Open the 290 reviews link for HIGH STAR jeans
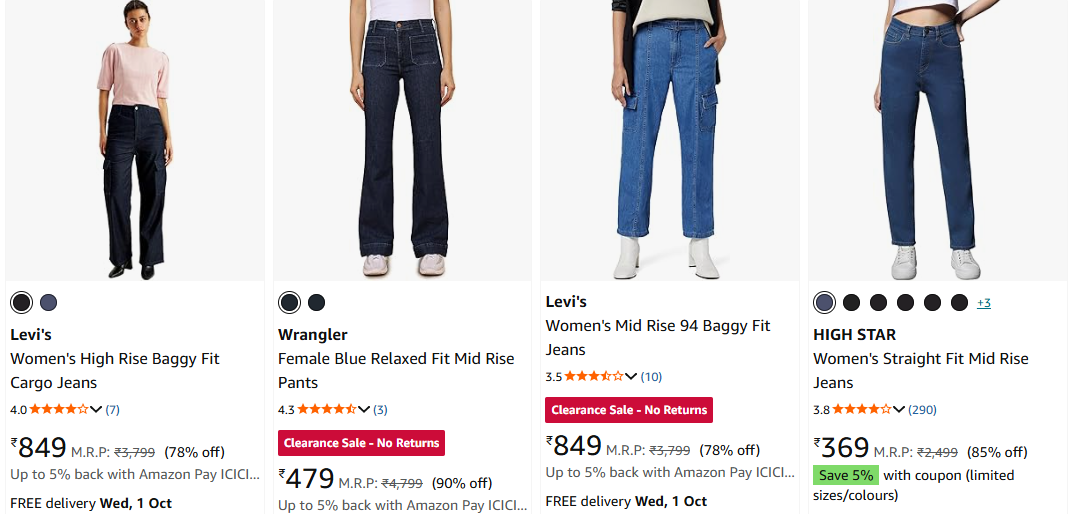 tap(922, 409)
